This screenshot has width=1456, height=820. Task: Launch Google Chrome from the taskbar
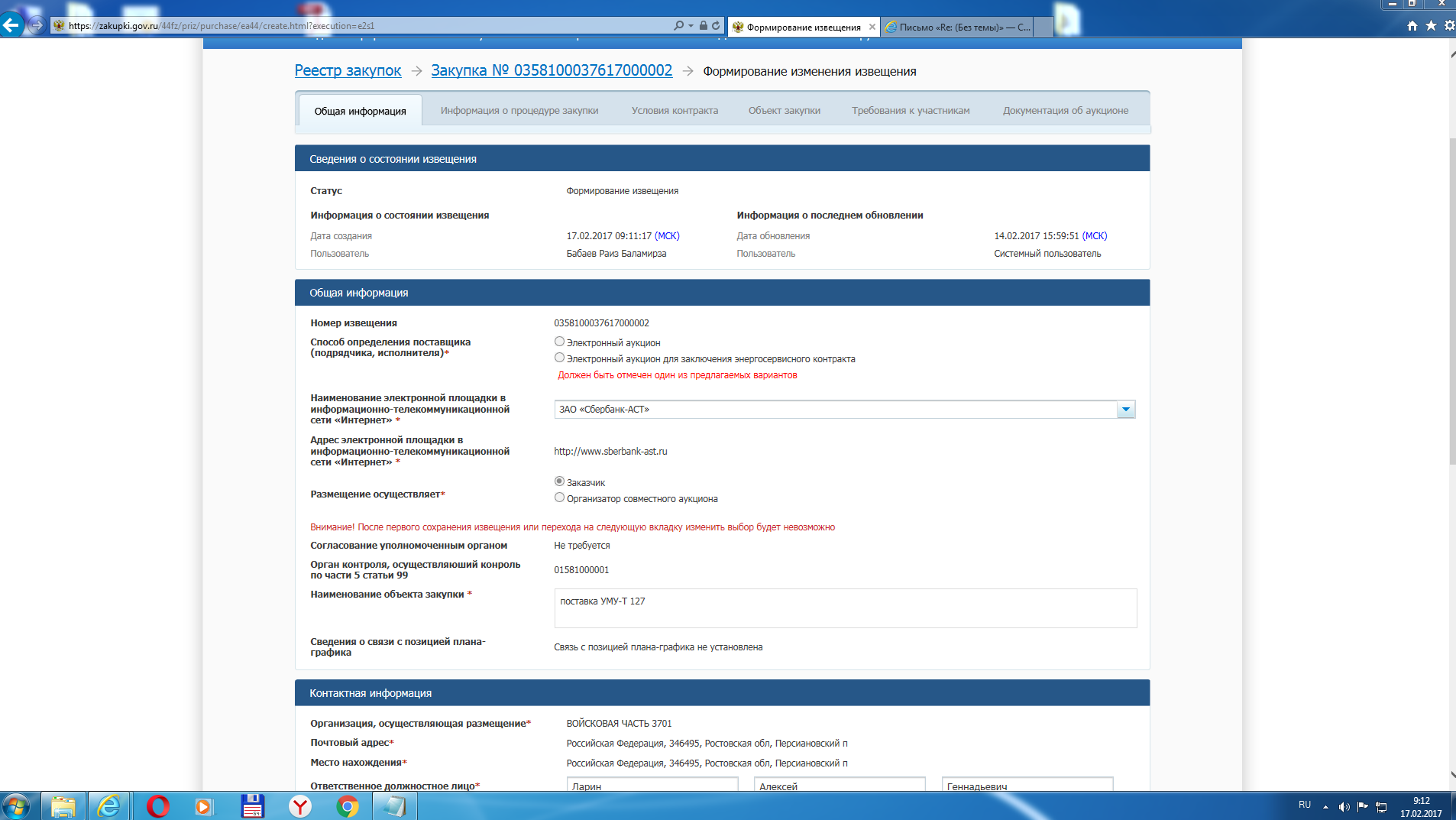pos(348,806)
